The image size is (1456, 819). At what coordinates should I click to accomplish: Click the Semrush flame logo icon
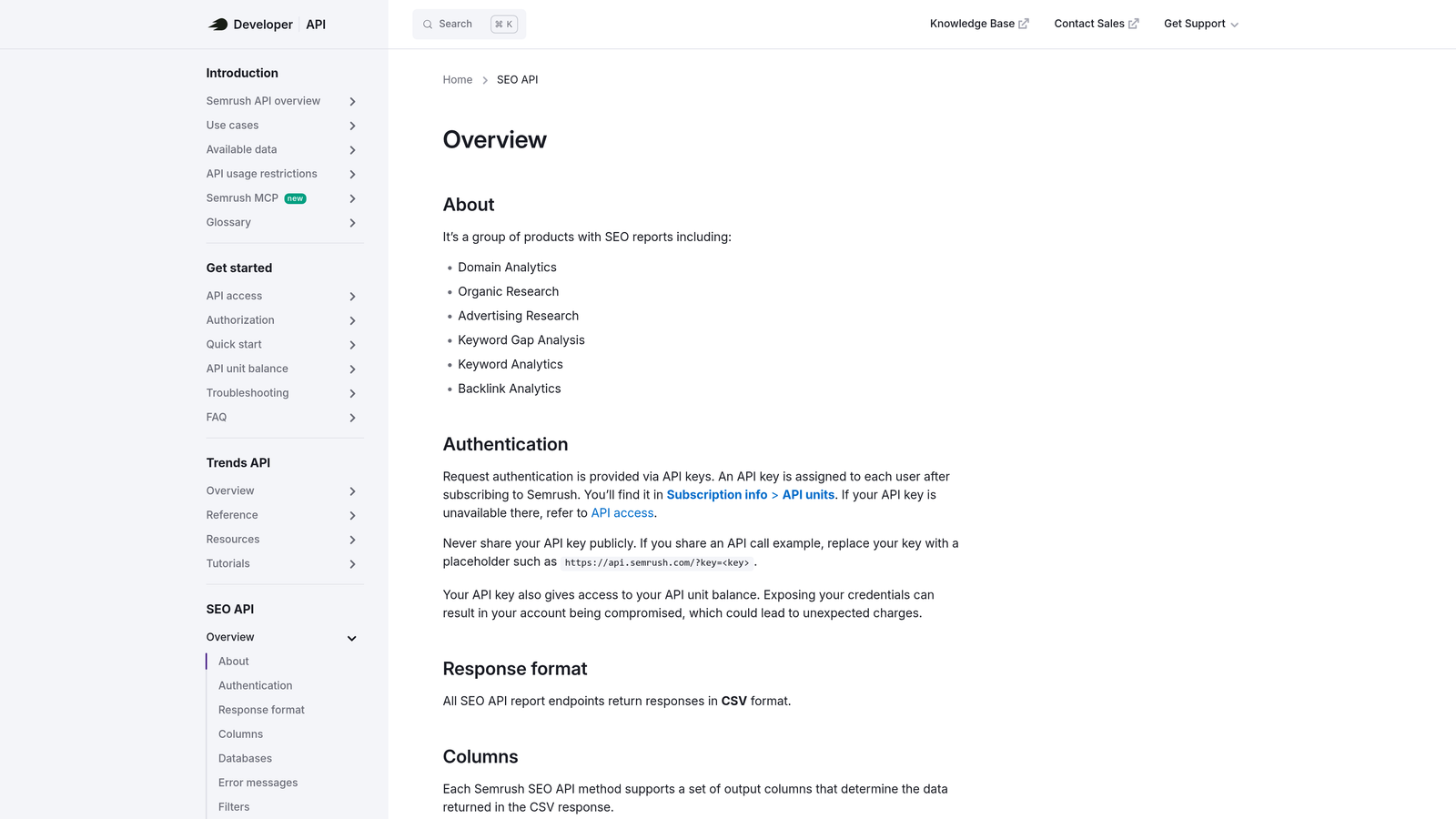pyautogui.click(x=218, y=25)
